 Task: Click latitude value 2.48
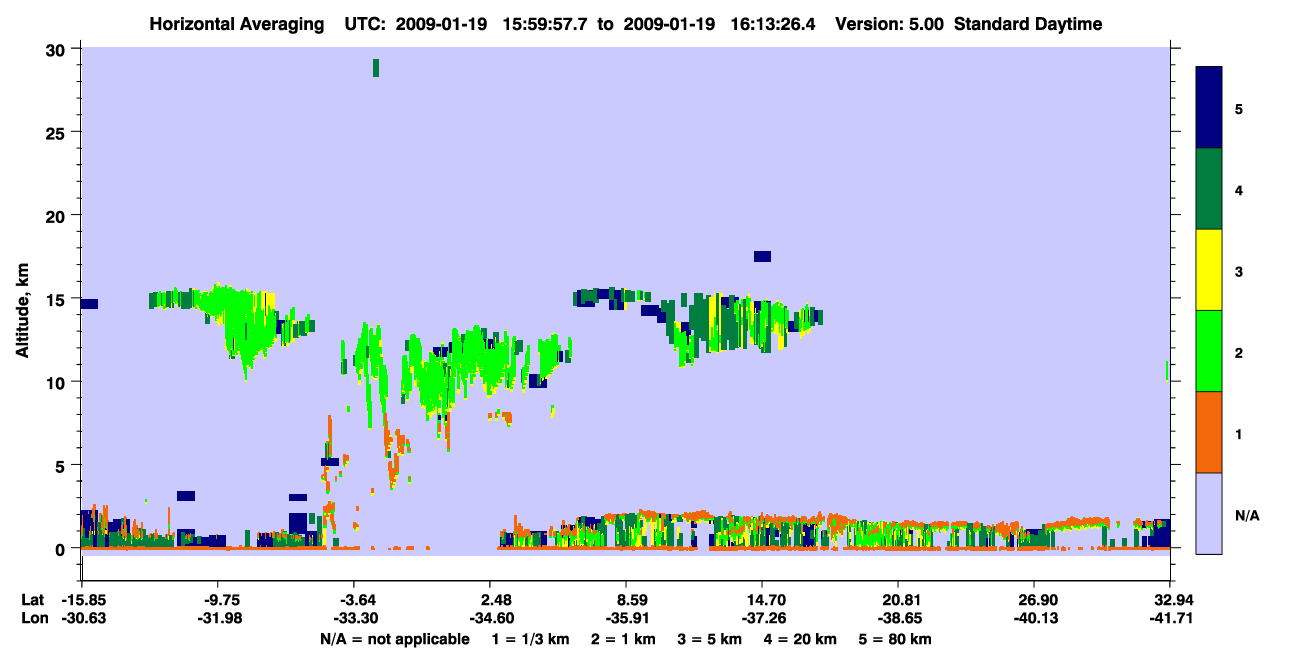pyautogui.click(x=495, y=600)
